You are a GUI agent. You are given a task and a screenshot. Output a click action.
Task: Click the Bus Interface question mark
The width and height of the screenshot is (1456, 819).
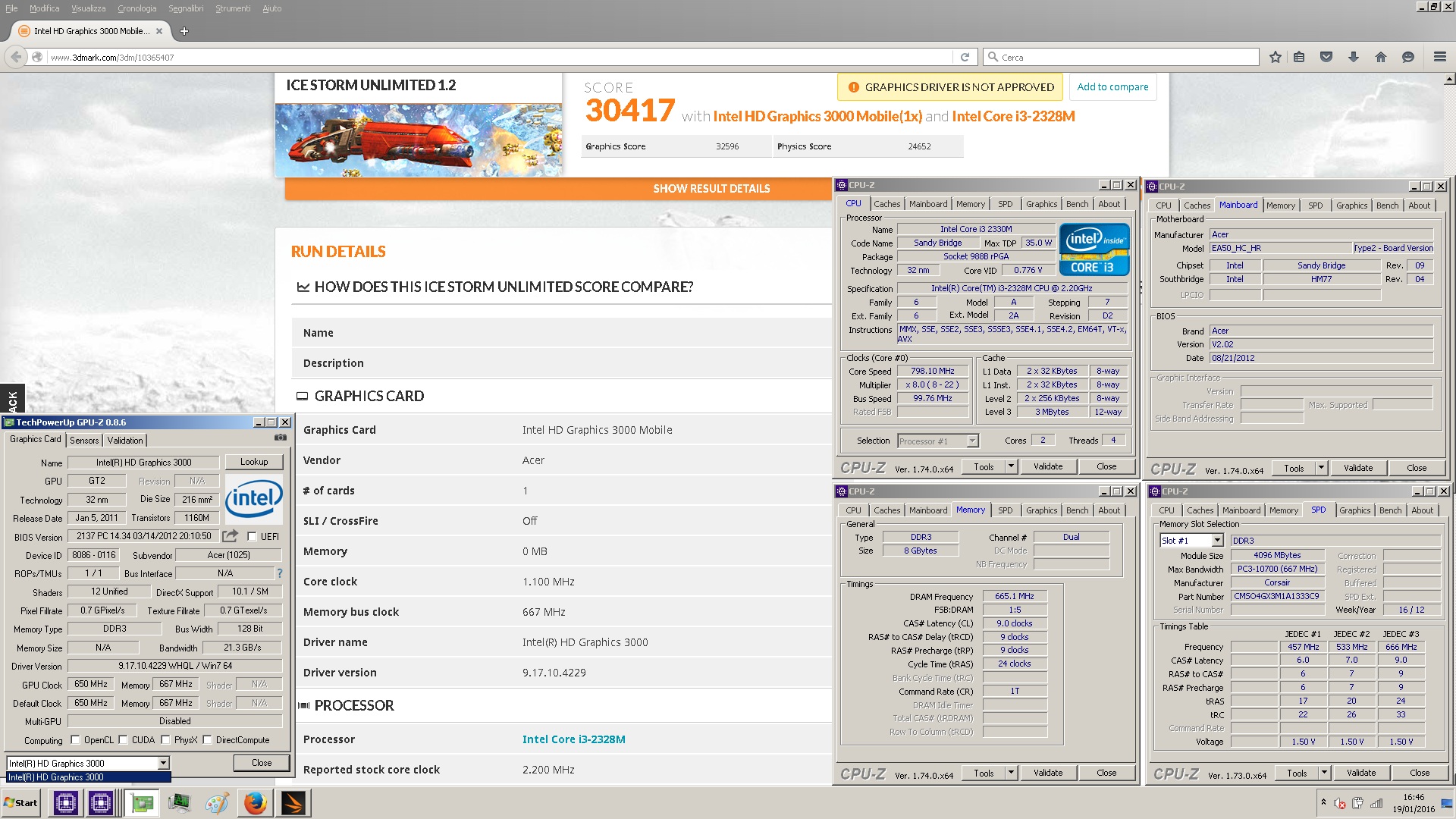[x=280, y=573]
